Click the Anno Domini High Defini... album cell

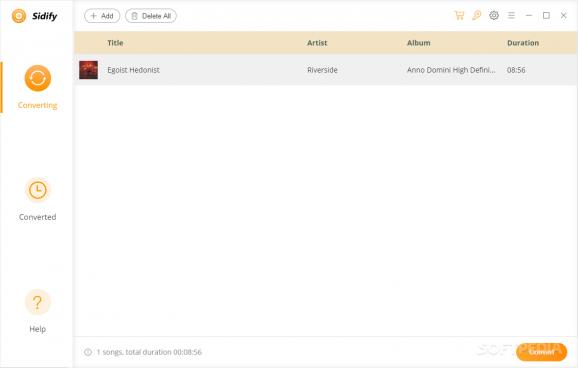point(451,70)
